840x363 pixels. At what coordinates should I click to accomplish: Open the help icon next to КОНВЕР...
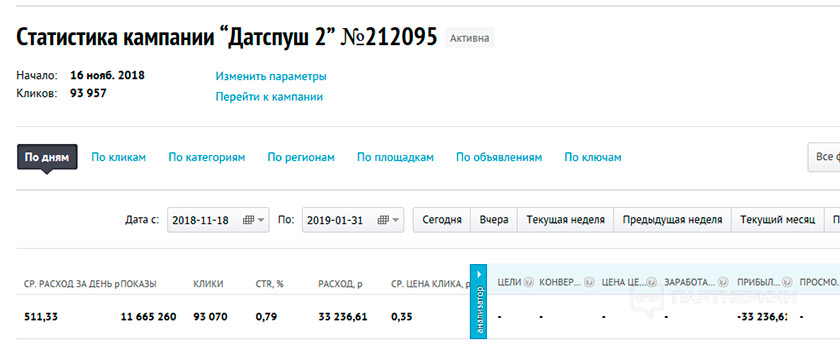(589, 282)
